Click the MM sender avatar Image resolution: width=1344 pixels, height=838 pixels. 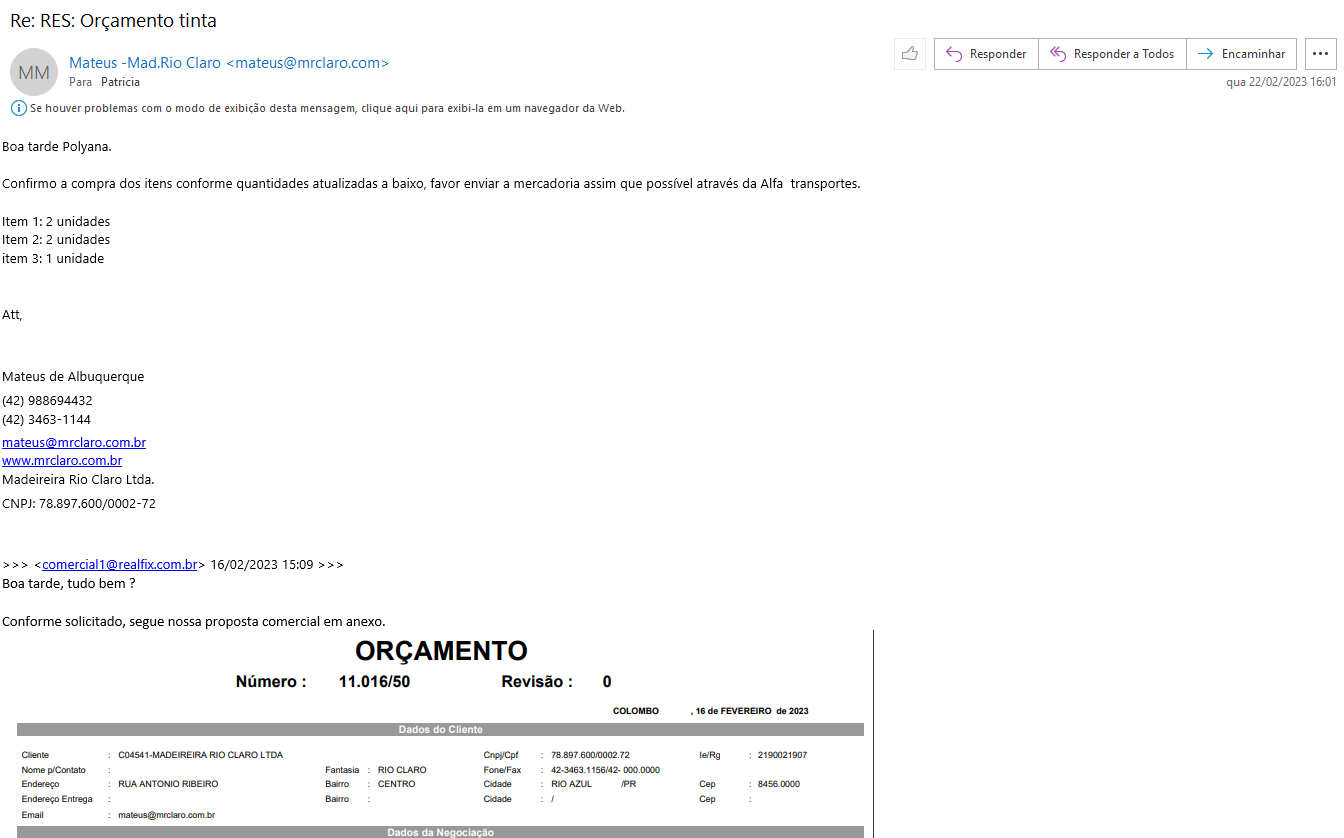pos(34,72)
